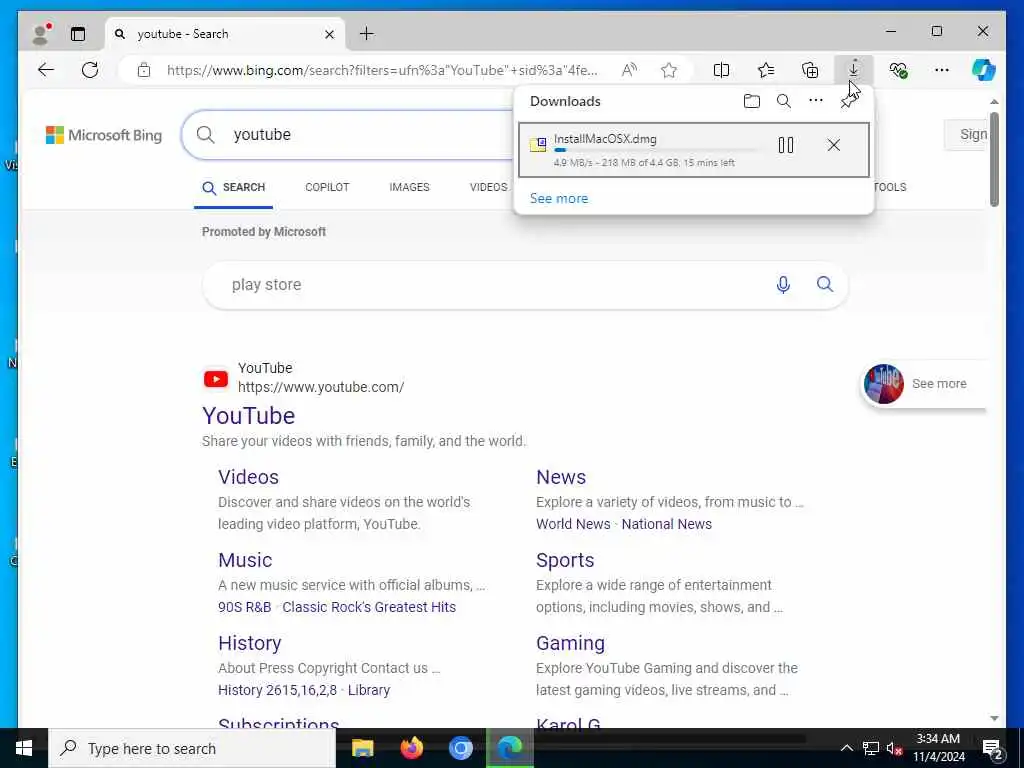This screenshot has width=1024, height=768.
Task: Show hidden system tray icons
Action: pos(846,748)
